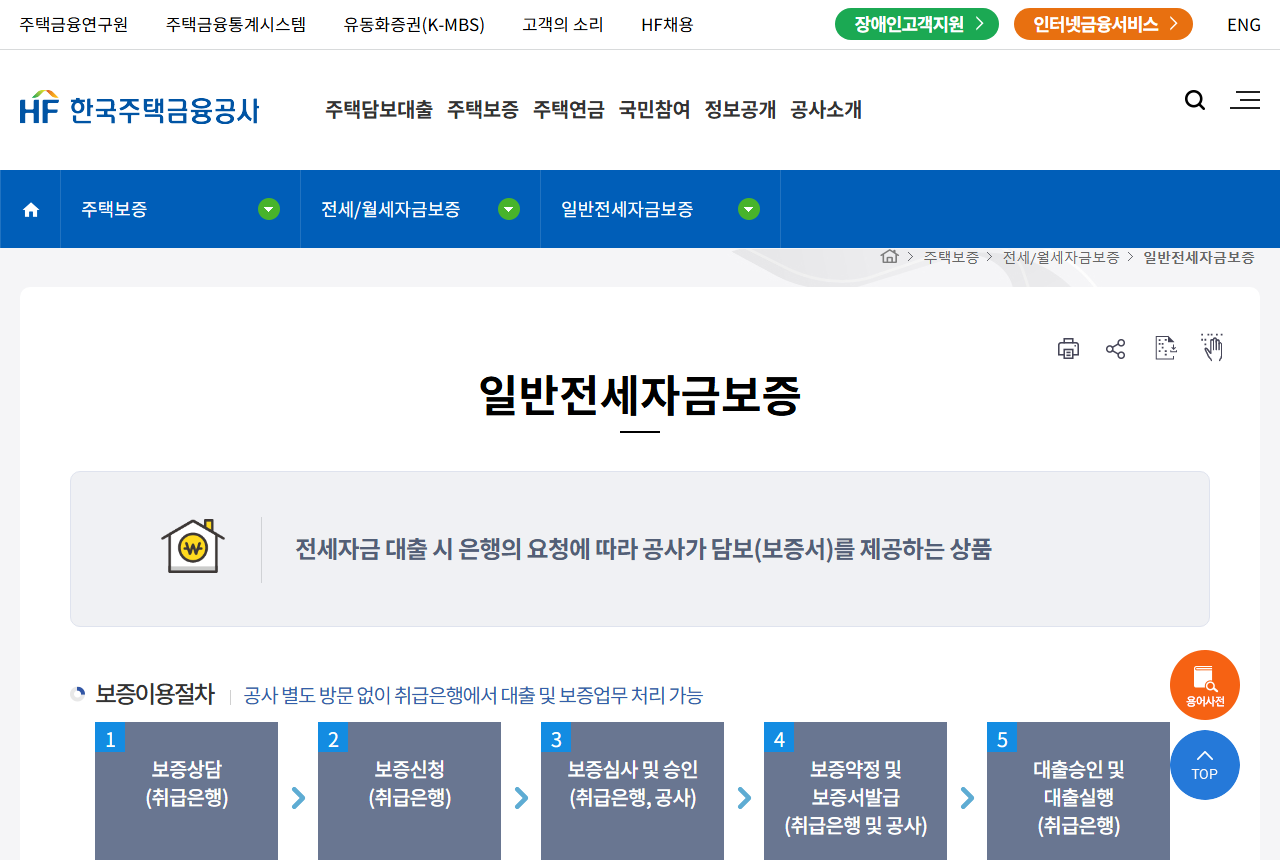Click the blue TOP button
The height and width of the screenshot is (860, 1280).
(1205, 765)
